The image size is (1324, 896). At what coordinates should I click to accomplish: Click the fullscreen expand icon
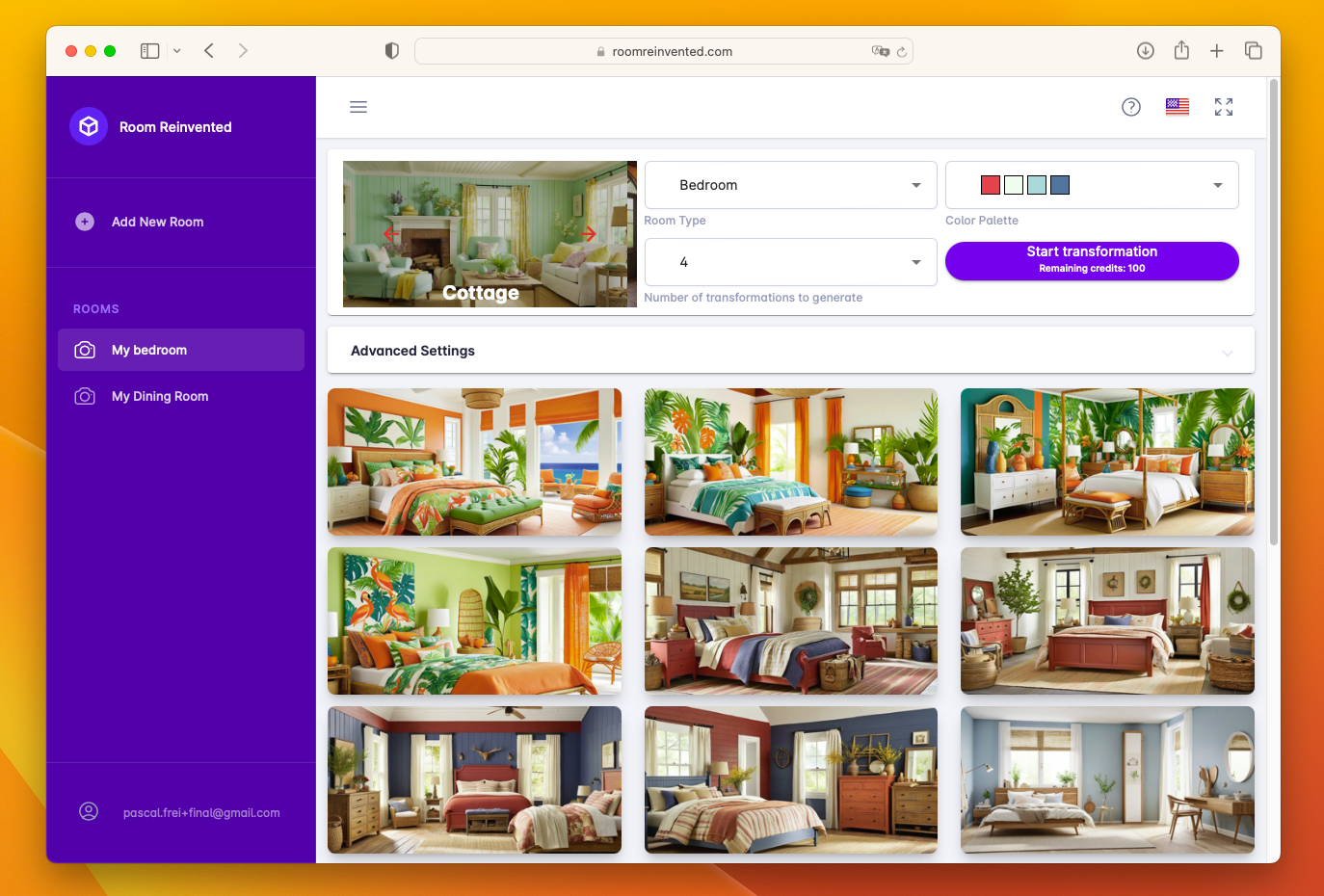[x=1224, y=107]
